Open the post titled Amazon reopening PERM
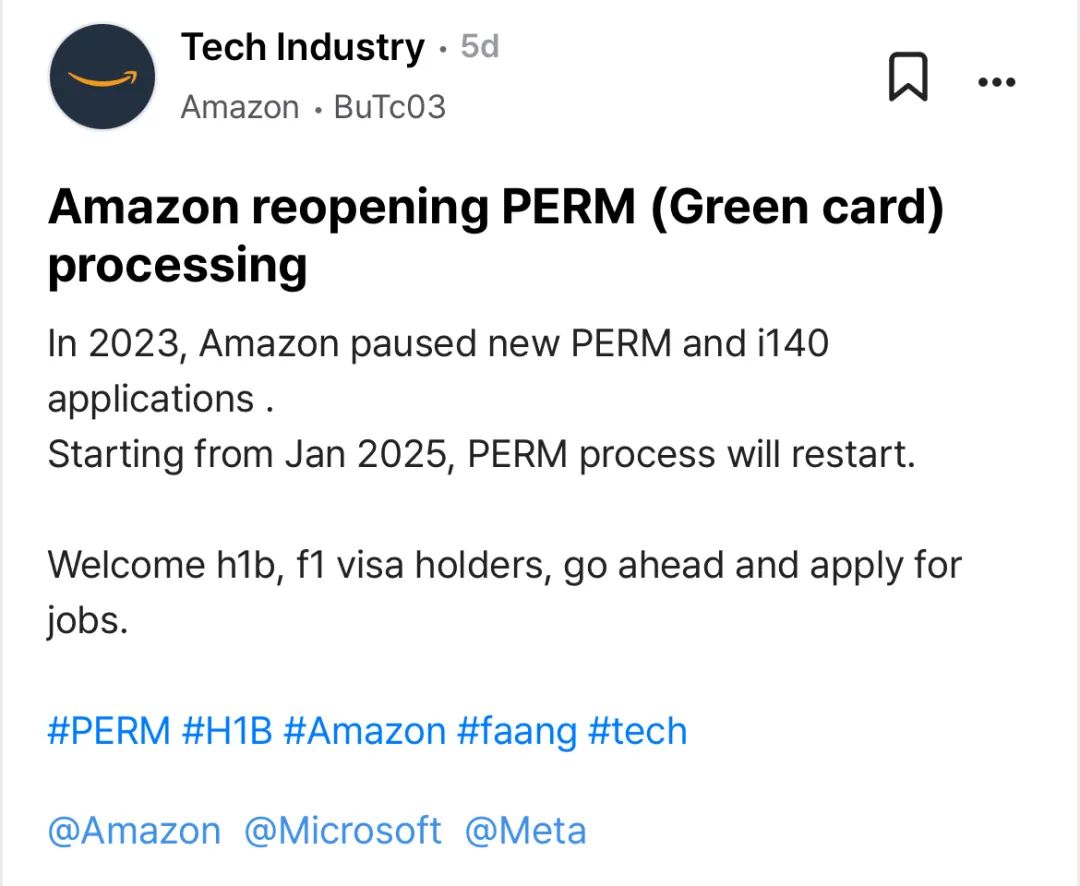The image size is (1080, 886). tap(495, 235)
